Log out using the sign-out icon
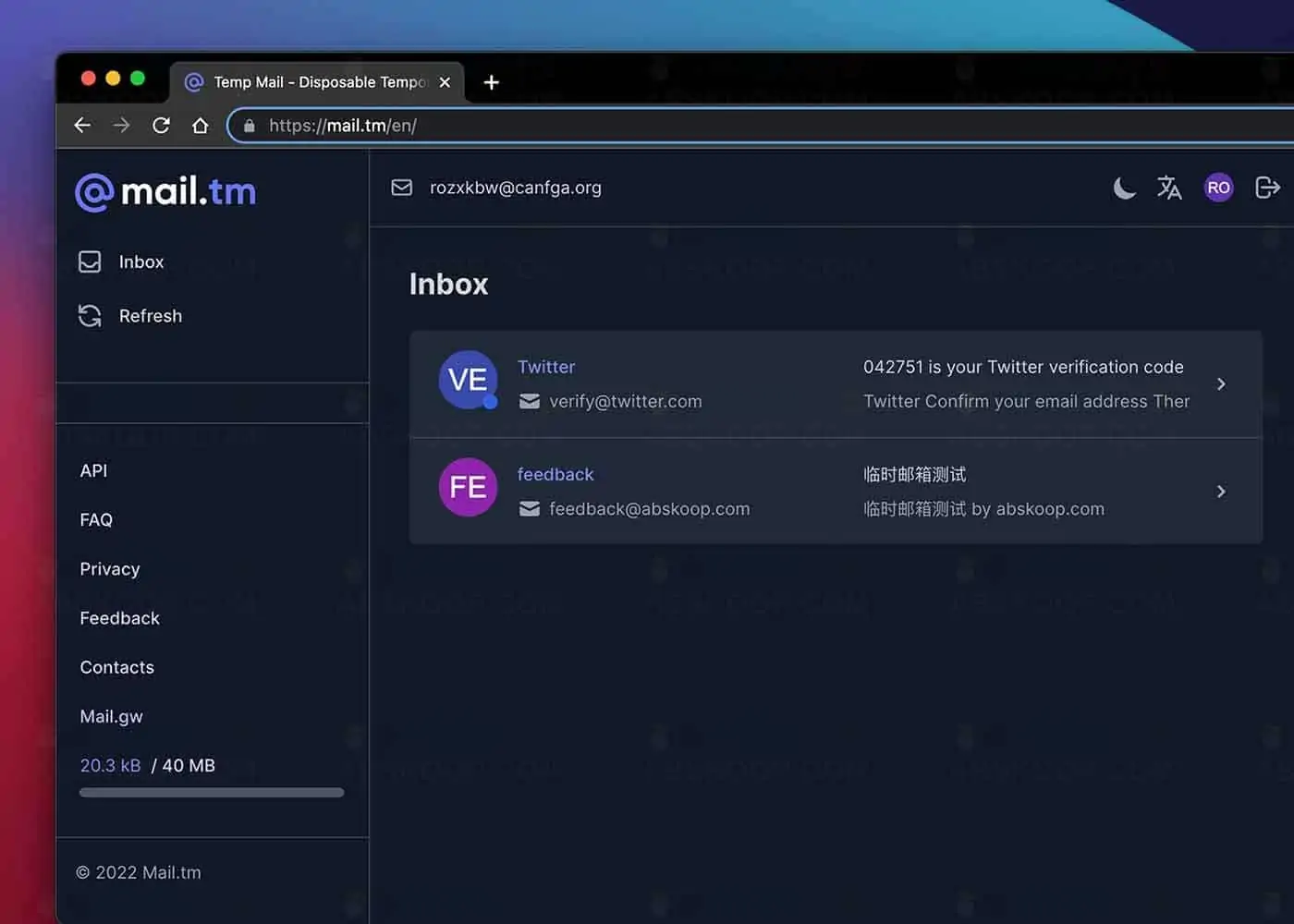The image size is (1294, 924). (x=1267, y=188)
